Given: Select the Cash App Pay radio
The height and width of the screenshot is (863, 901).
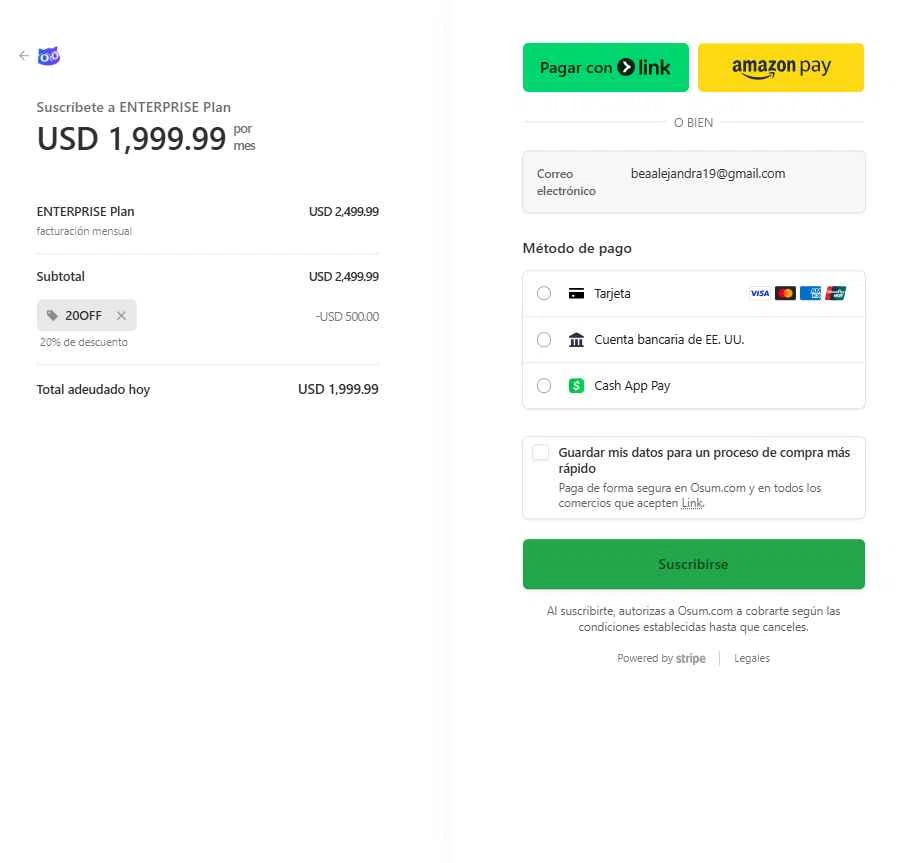Looking at the screenshot, I should tap(544, 386).
